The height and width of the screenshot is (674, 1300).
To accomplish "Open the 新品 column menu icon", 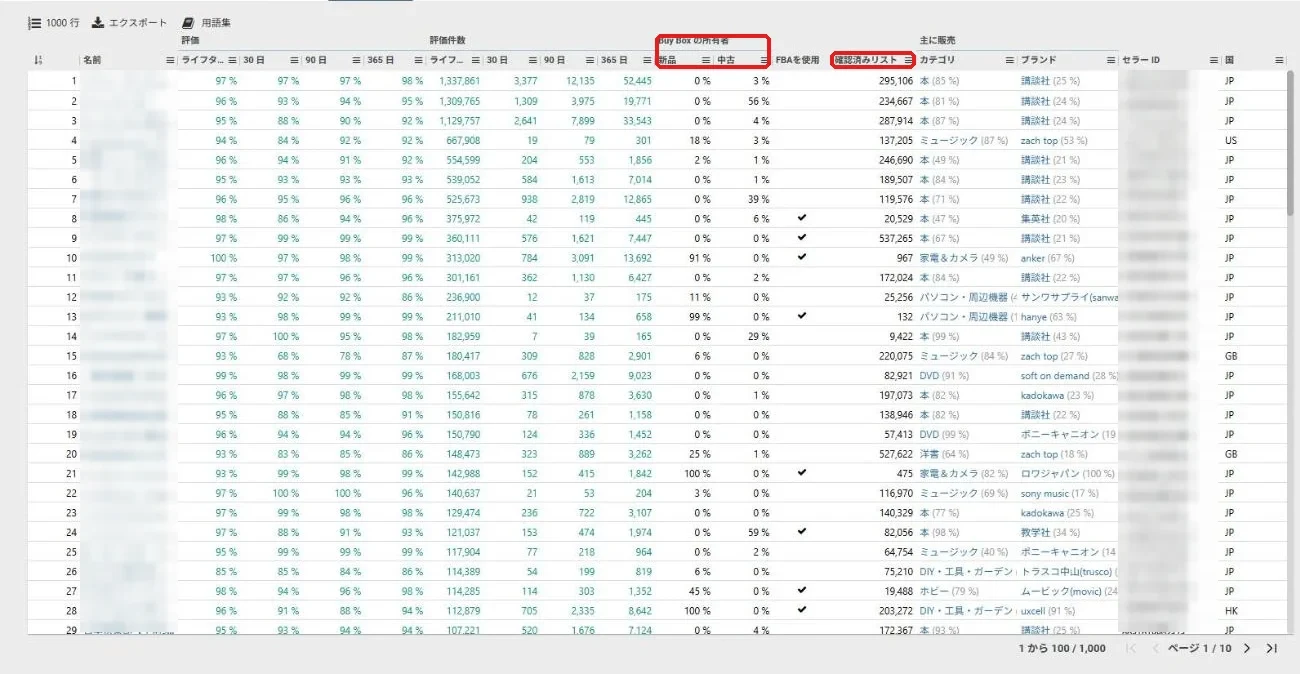I will coord(706,60).
